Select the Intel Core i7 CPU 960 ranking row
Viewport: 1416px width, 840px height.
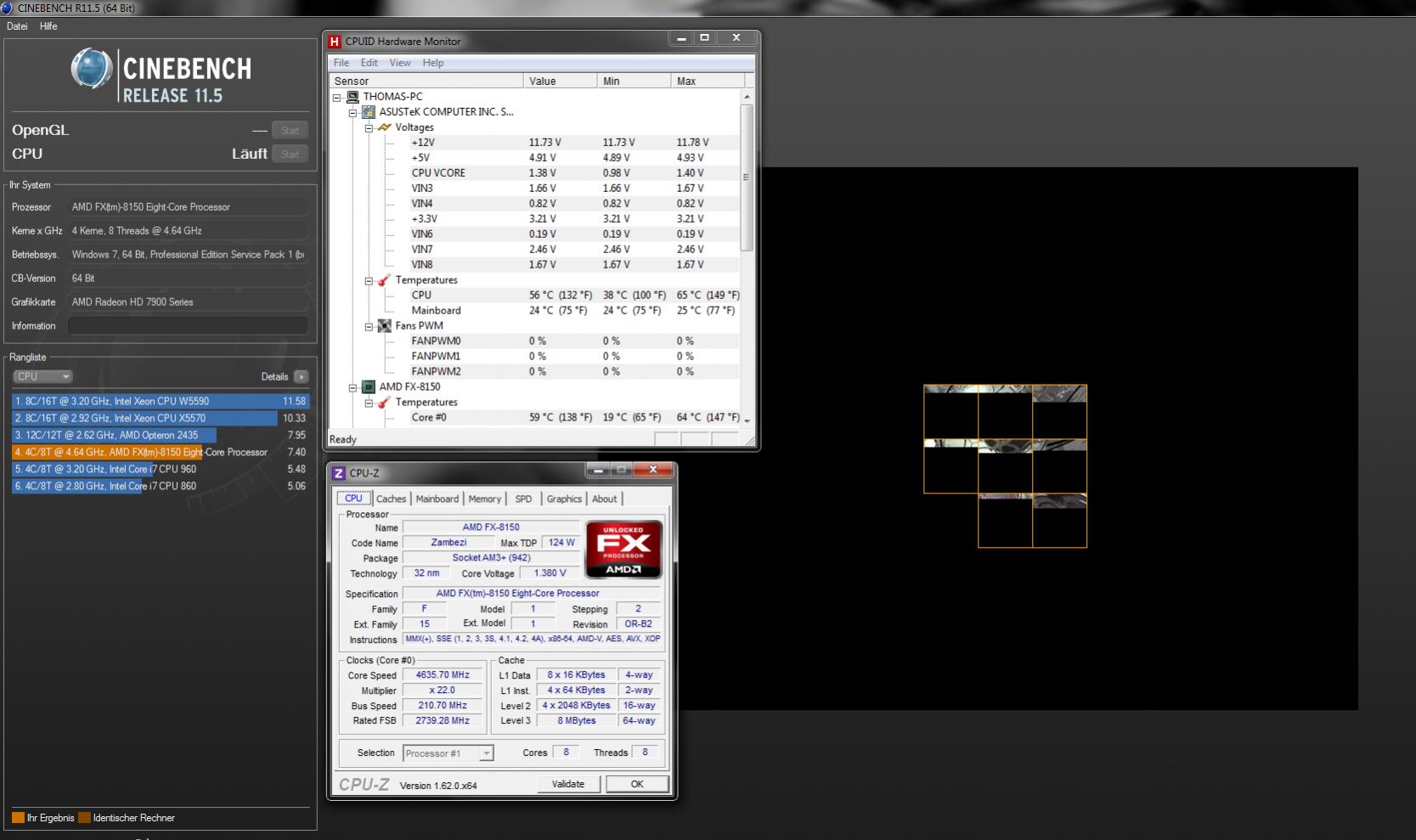click(161, 469)
